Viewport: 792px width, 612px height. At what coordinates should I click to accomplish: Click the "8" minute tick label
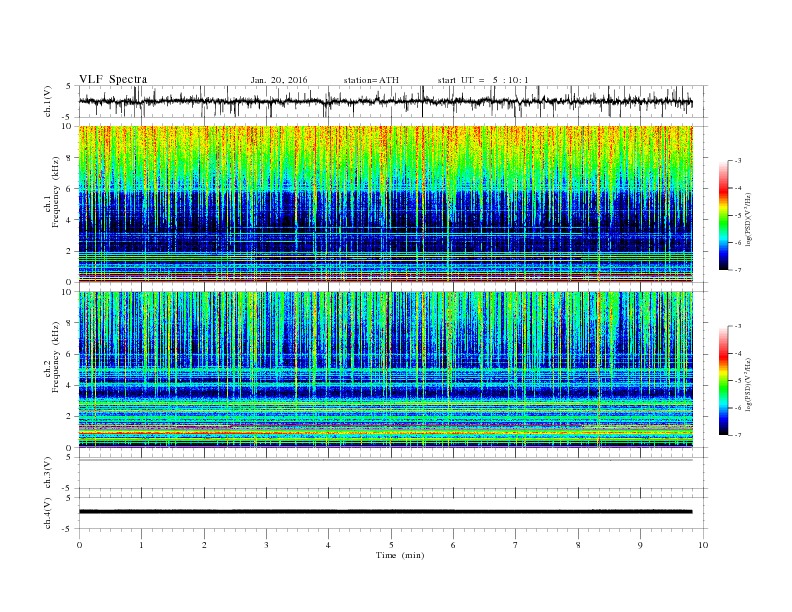point(578,545)
